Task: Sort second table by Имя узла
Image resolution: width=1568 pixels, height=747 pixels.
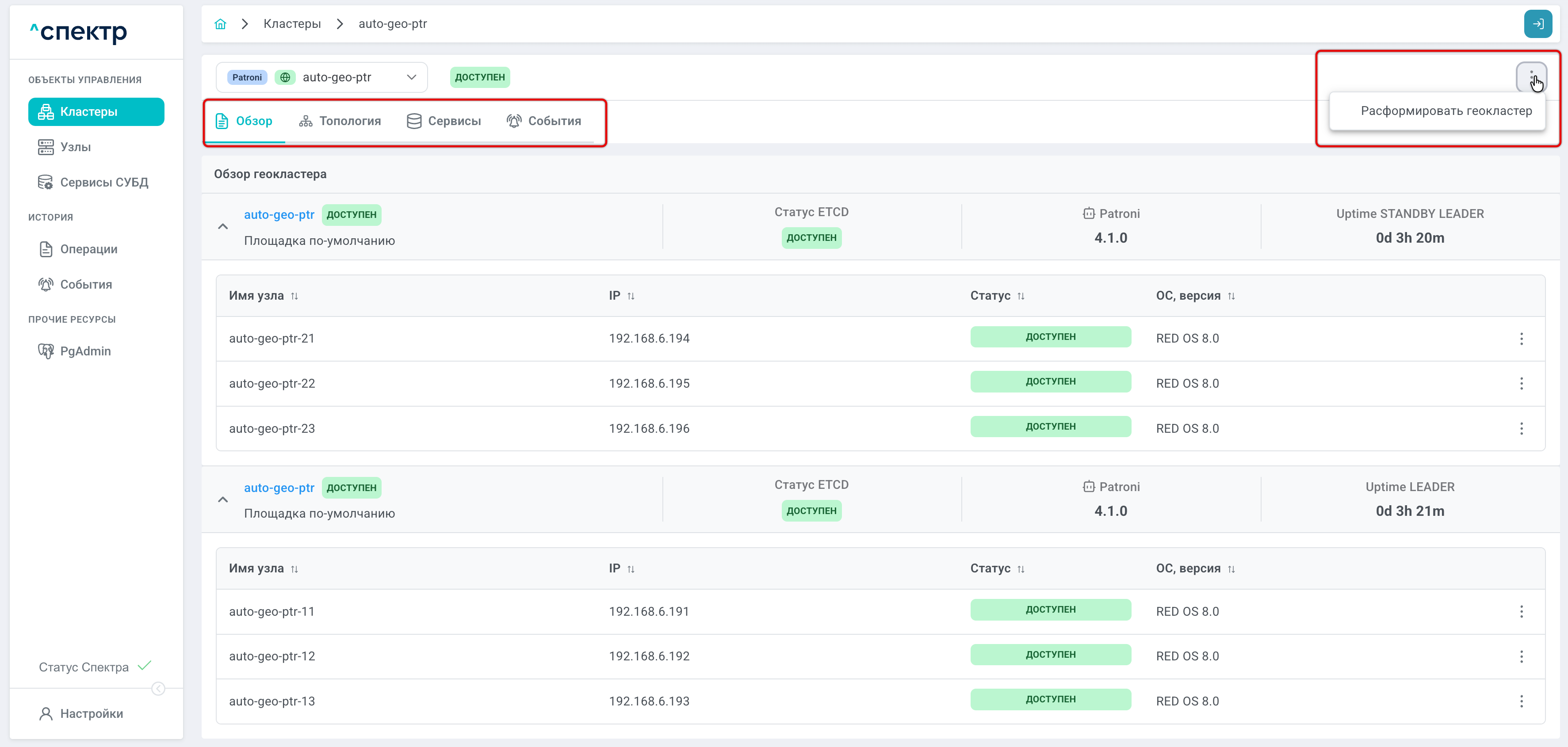Action: (294, 569)
